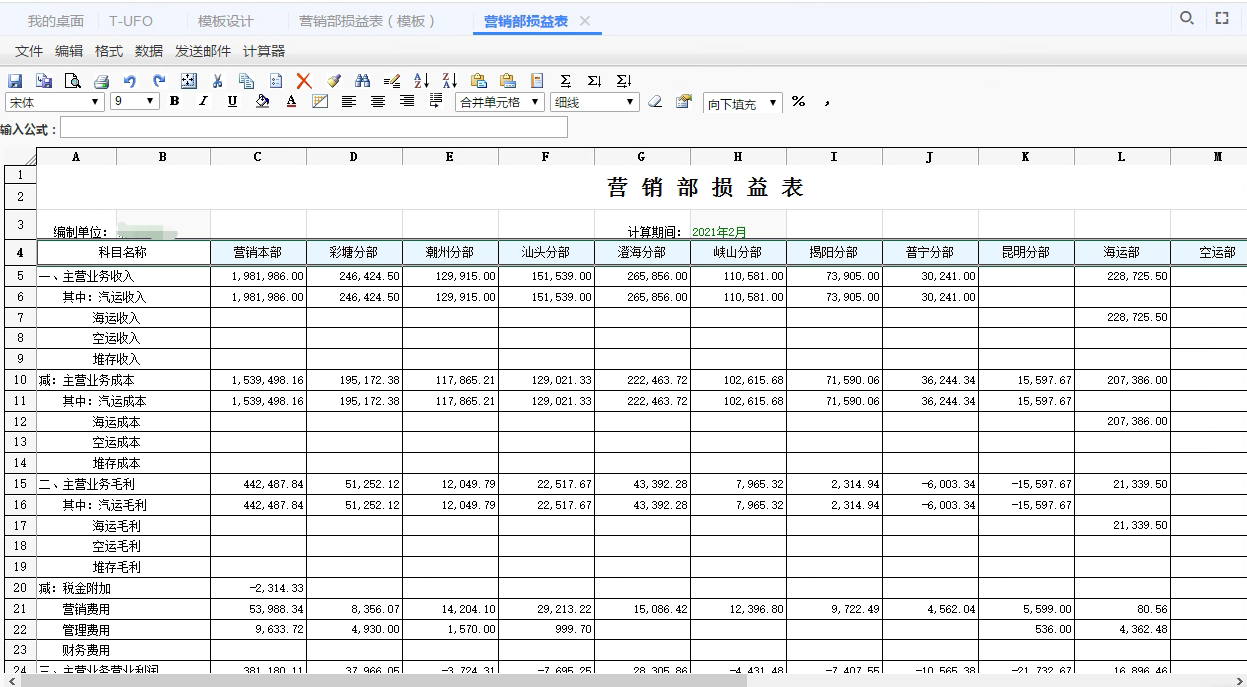The image size is (1247, 687).
Task: Click the 一、主营业务收入 row label
Action: click(86, 276)
